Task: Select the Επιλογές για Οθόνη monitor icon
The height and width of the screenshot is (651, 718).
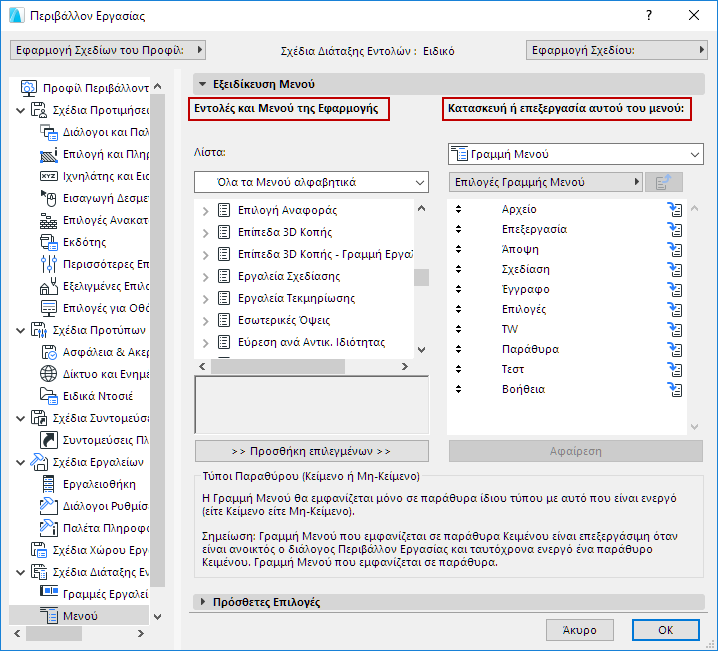Action: (x=49, y=308)
